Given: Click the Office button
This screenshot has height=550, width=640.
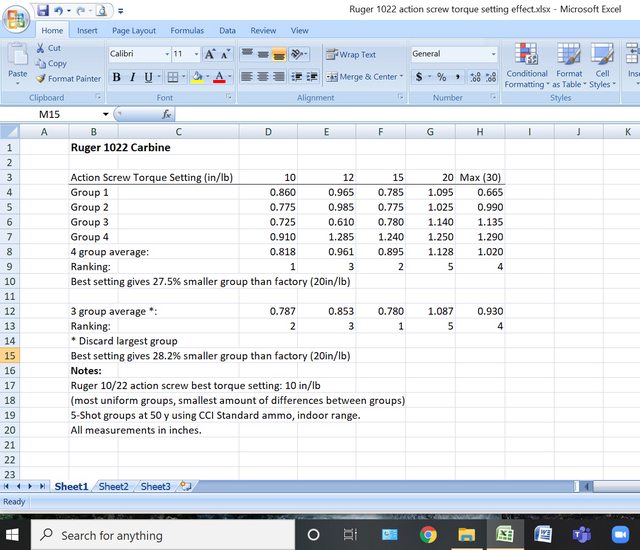Looking at the screenshot, I should coord(16,18).
